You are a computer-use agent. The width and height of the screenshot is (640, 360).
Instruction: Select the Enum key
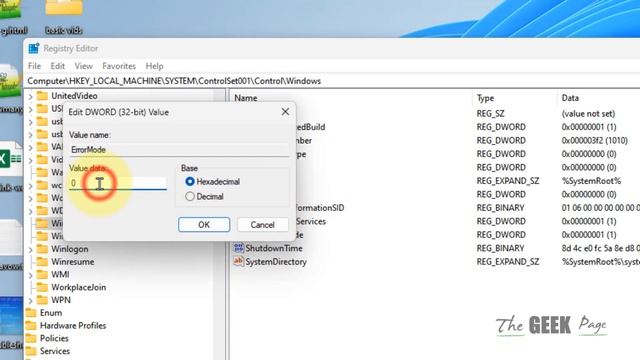coord(51,313)
